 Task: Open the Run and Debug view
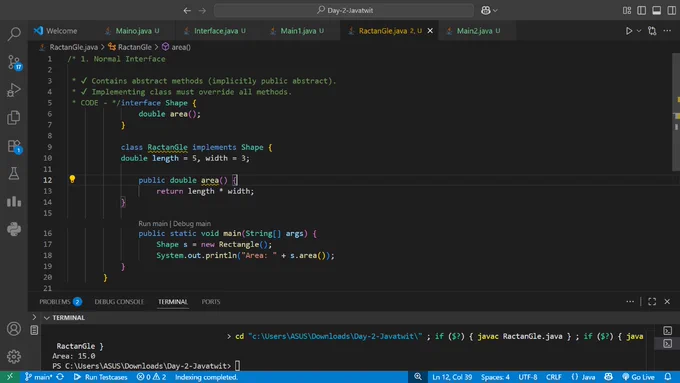(14, 90)
